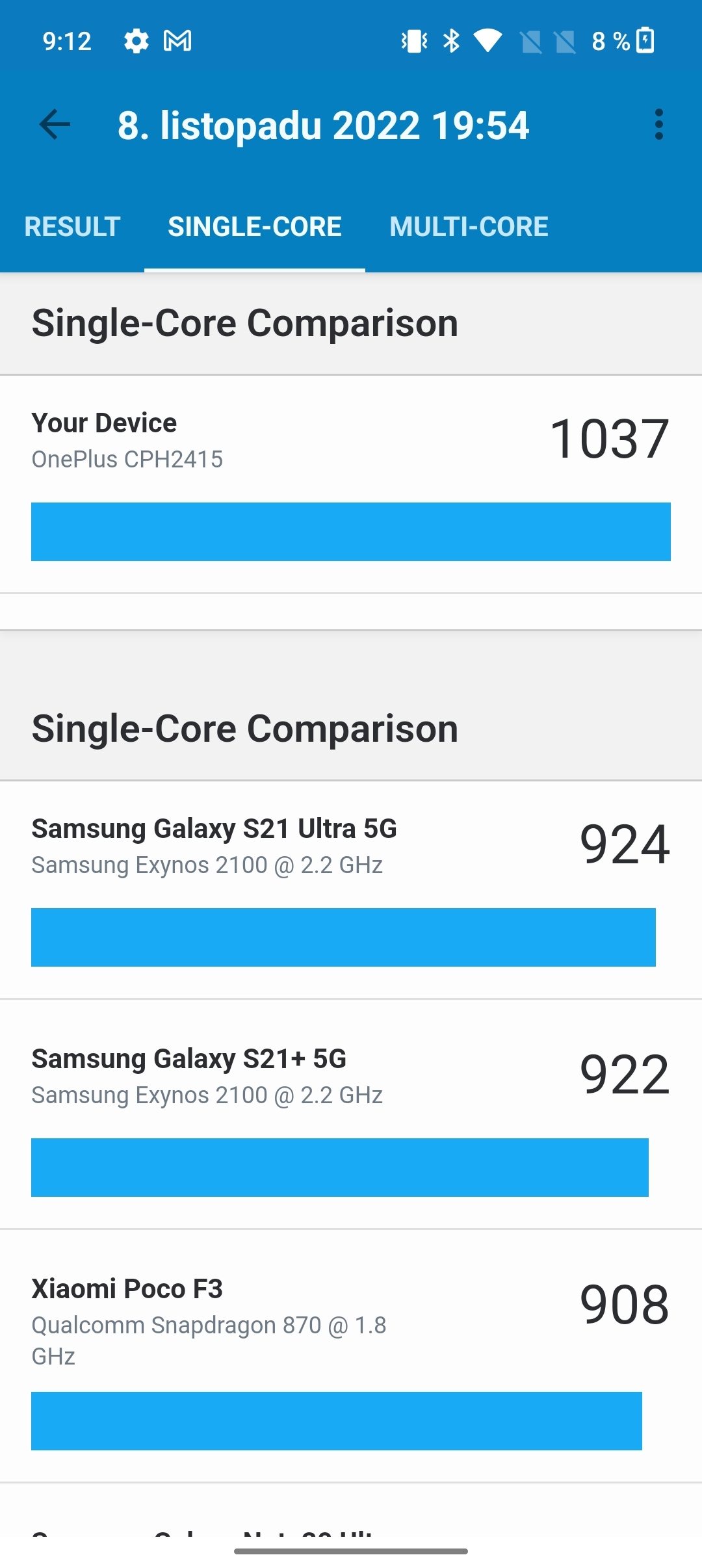Click the second SIM signal icon
This screenshot has width=702, height=1568.
(565, 40)
